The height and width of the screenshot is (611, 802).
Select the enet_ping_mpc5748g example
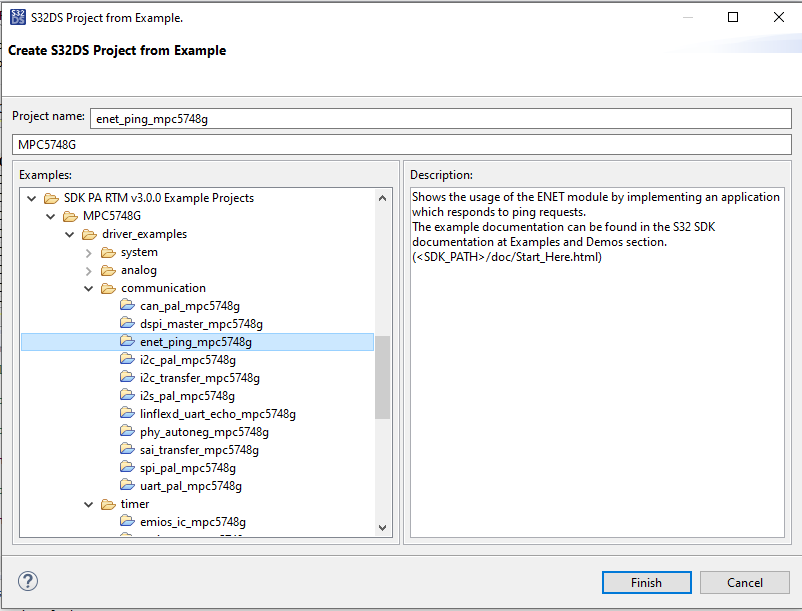196,342
